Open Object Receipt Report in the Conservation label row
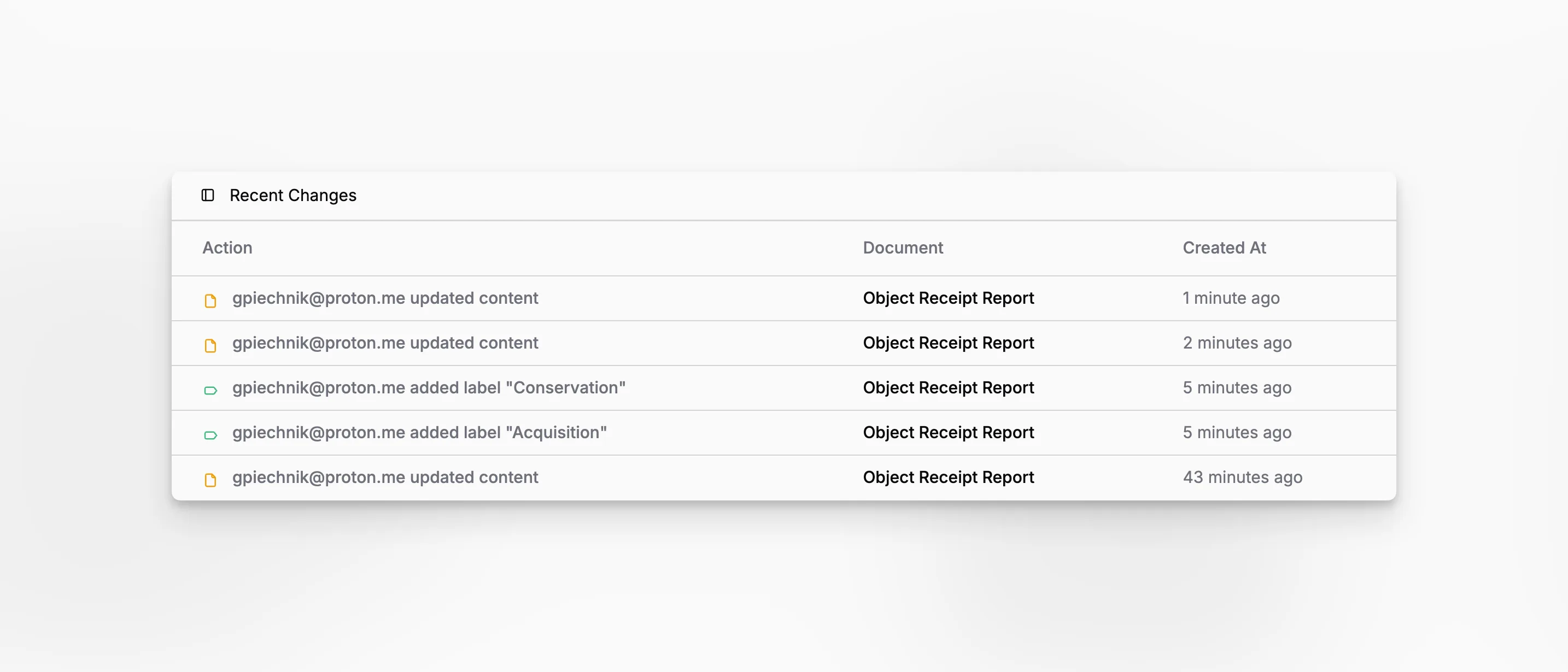The image size is (1568, 672). 949,387
